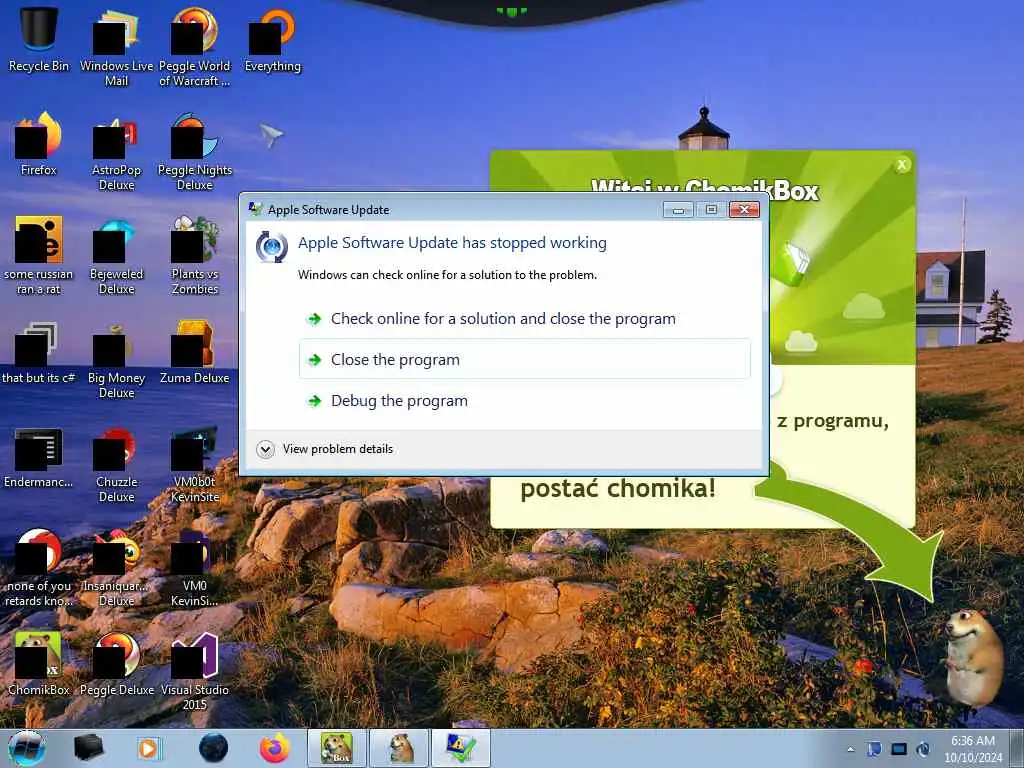Switch to Apple Software Update taskbar button
Viewport: 1024px width, 768px height.
(x=460, y=748)
